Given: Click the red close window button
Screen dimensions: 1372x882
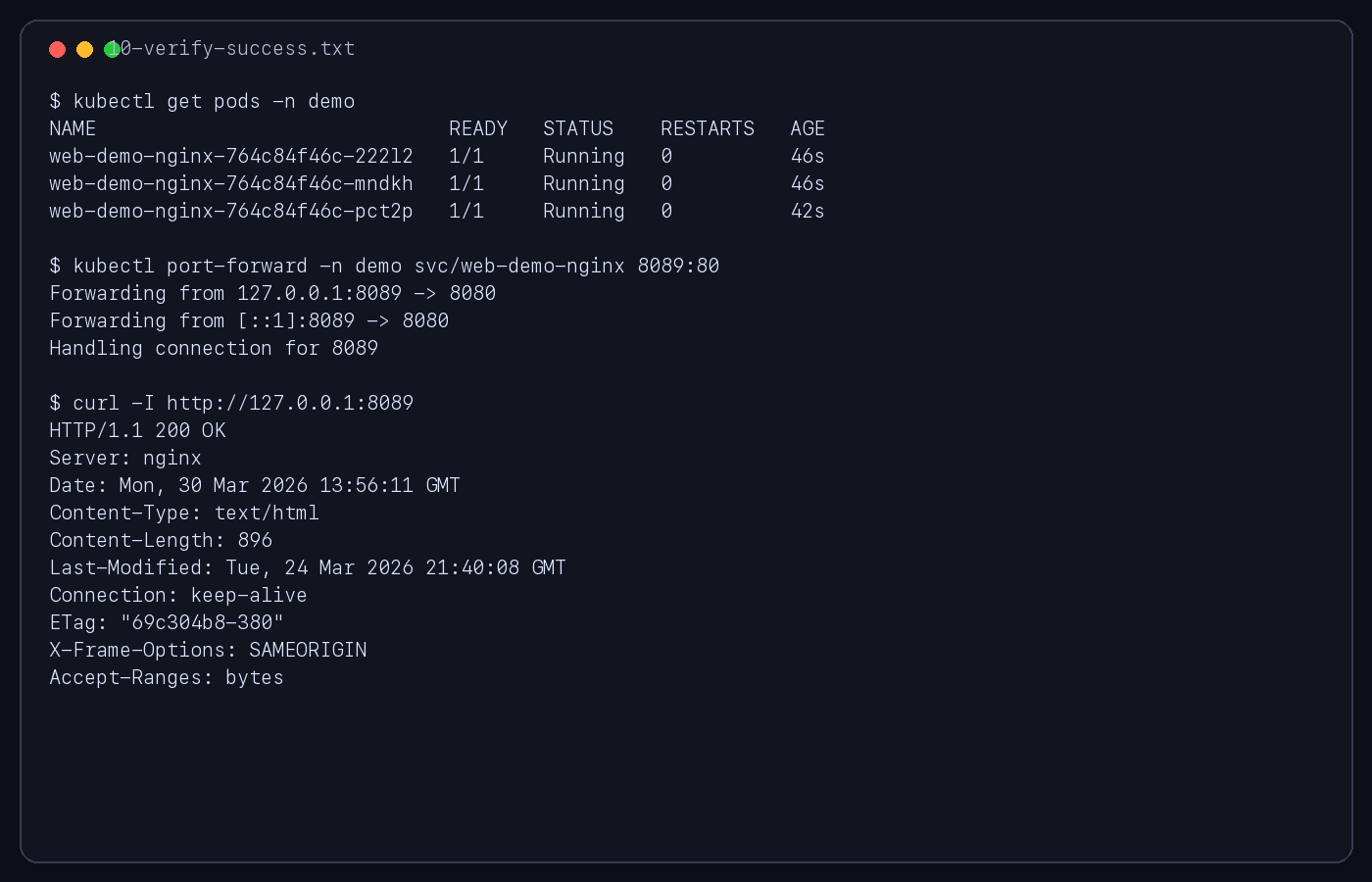Looking at the screenshot, I should (x=58, y=49).
